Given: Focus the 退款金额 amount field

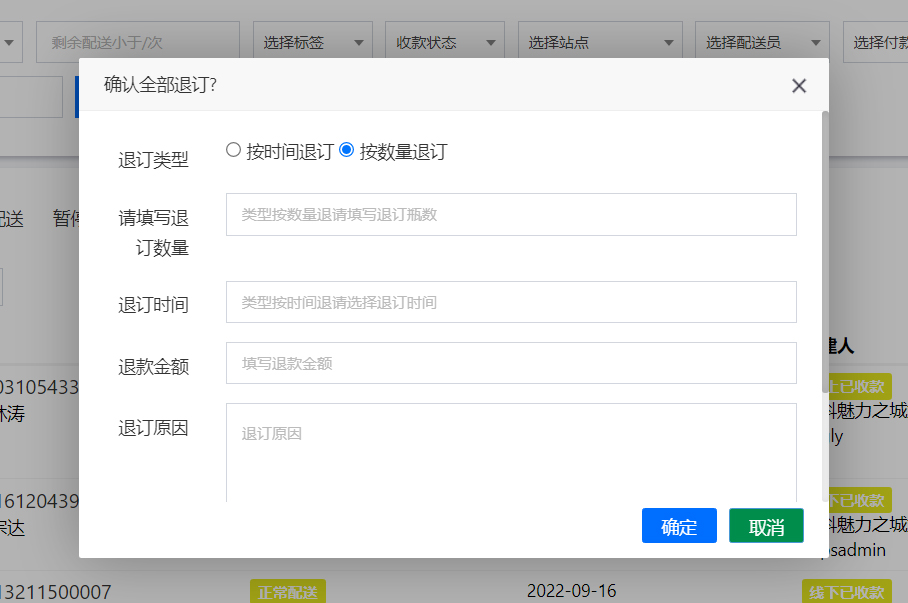Looking at the screenshot, I should point(511,364).
